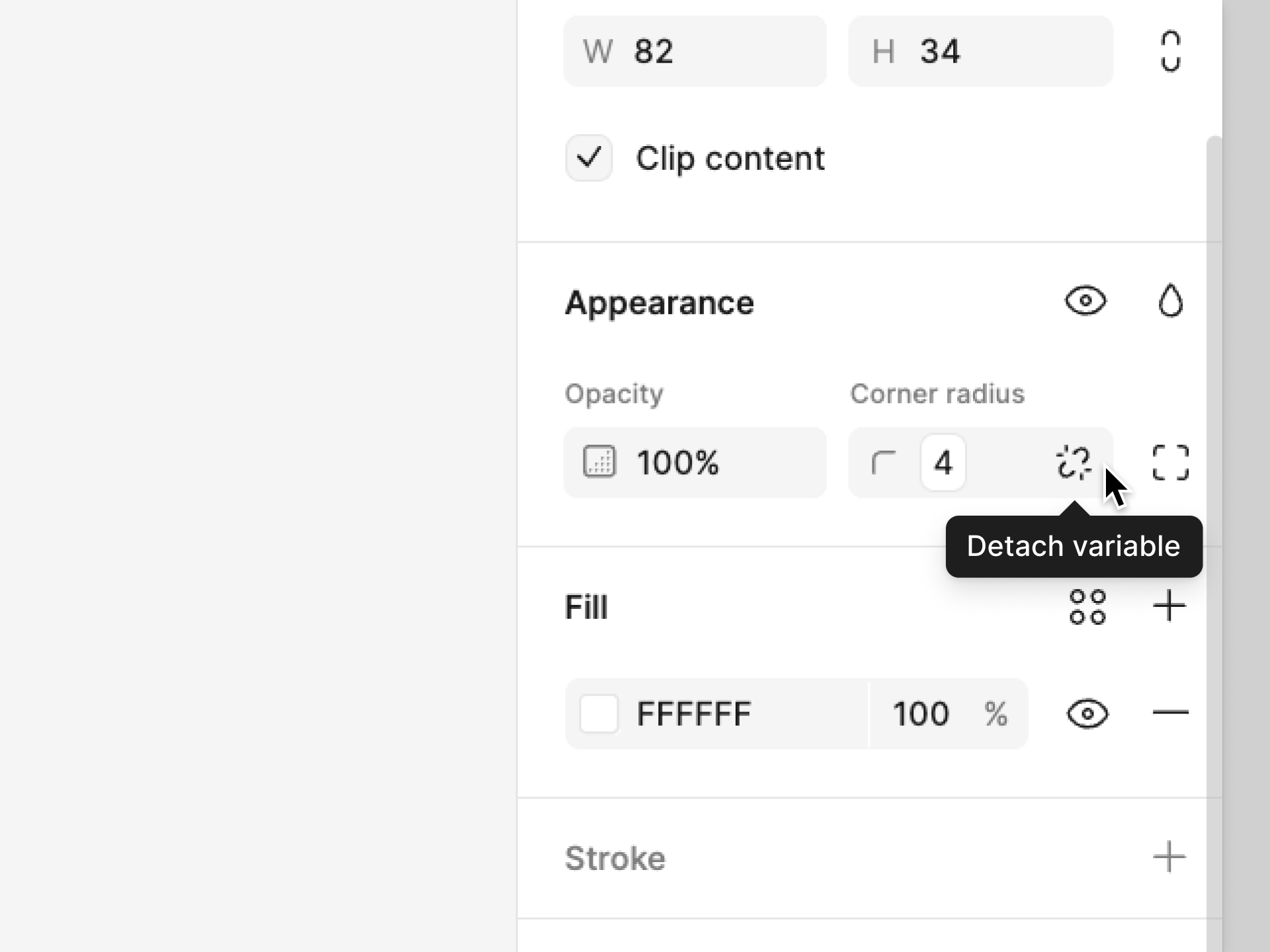Open Fill styles grid icon
Viewport: 1270px width, 952px height.
[x=1087, y=607]
